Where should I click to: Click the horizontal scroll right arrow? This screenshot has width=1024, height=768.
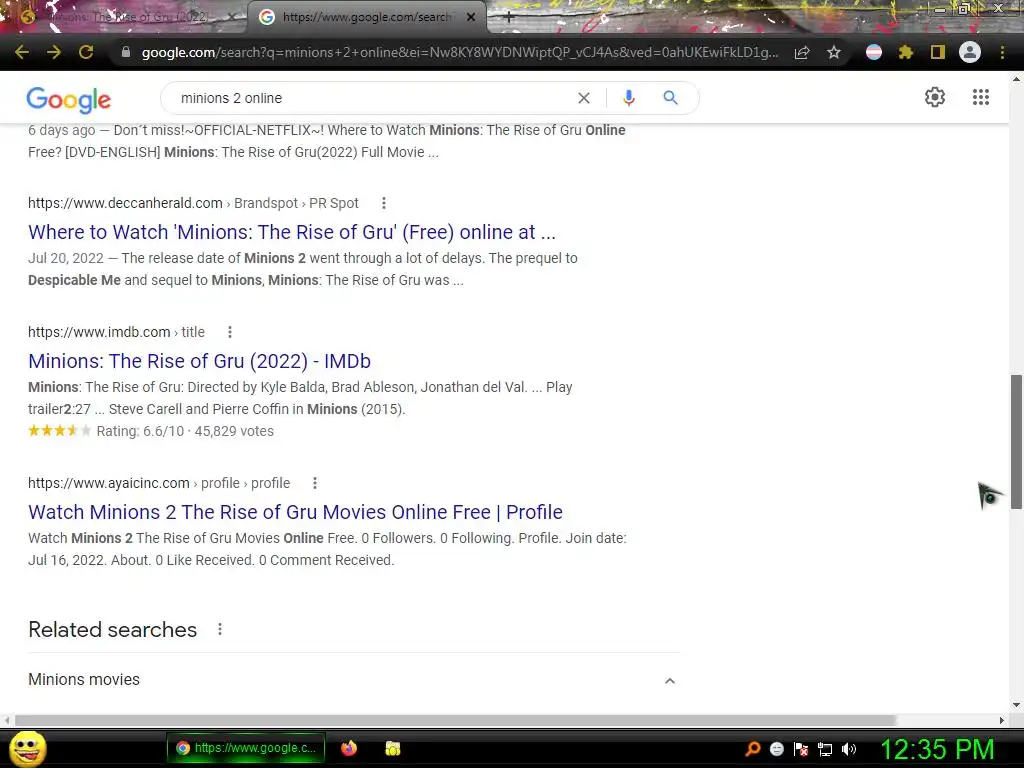[1002, 720]
